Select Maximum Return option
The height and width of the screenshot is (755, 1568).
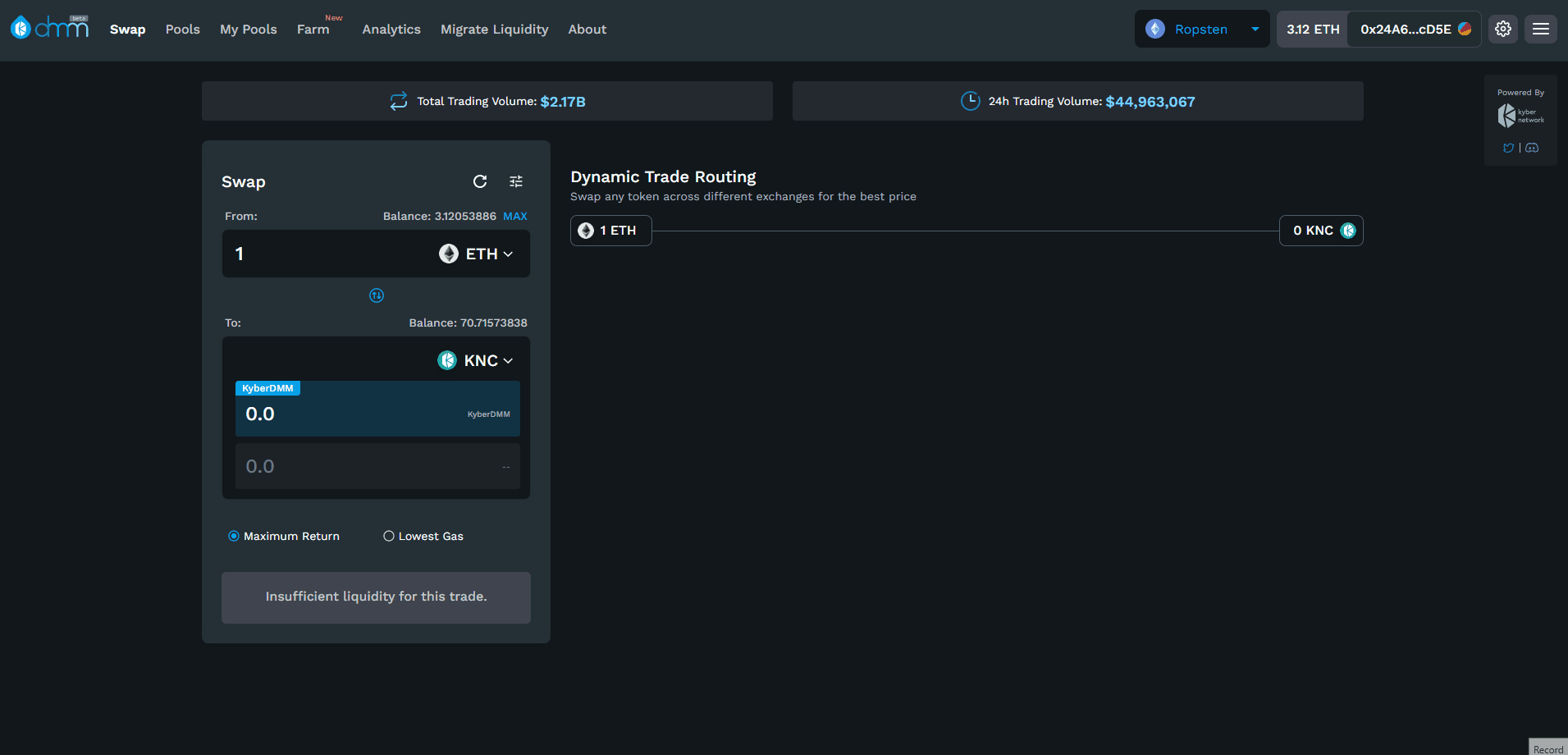pyautogui.click(x=234, y=536)
